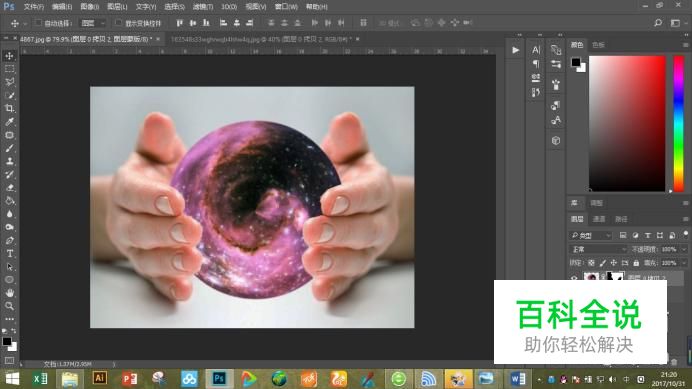Select the Brush tool

point(9,148)
